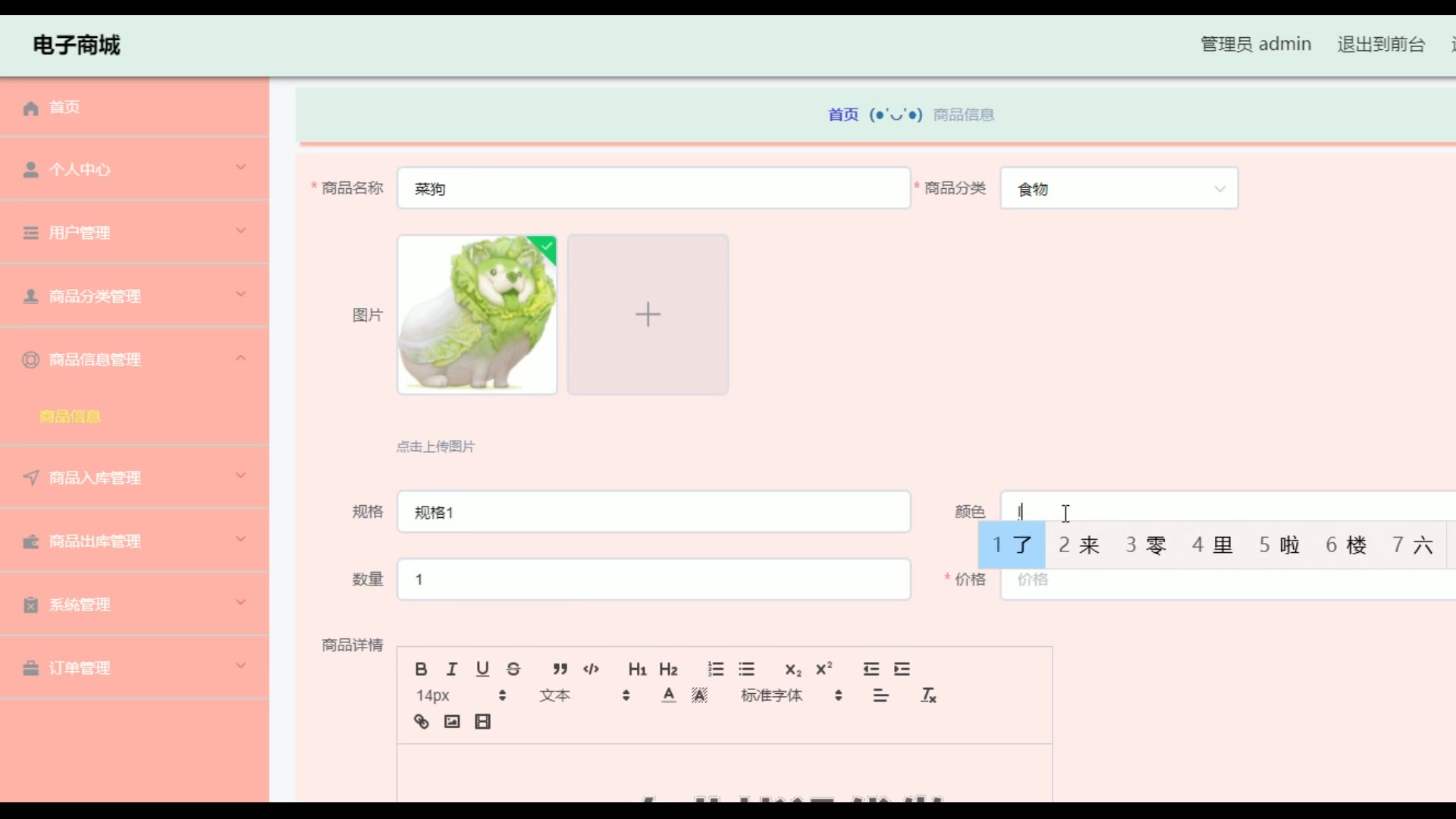The width and height of the screenshot is (1456, 819).
Task: Clear text formatting in the editor
Action: [928, 695]
